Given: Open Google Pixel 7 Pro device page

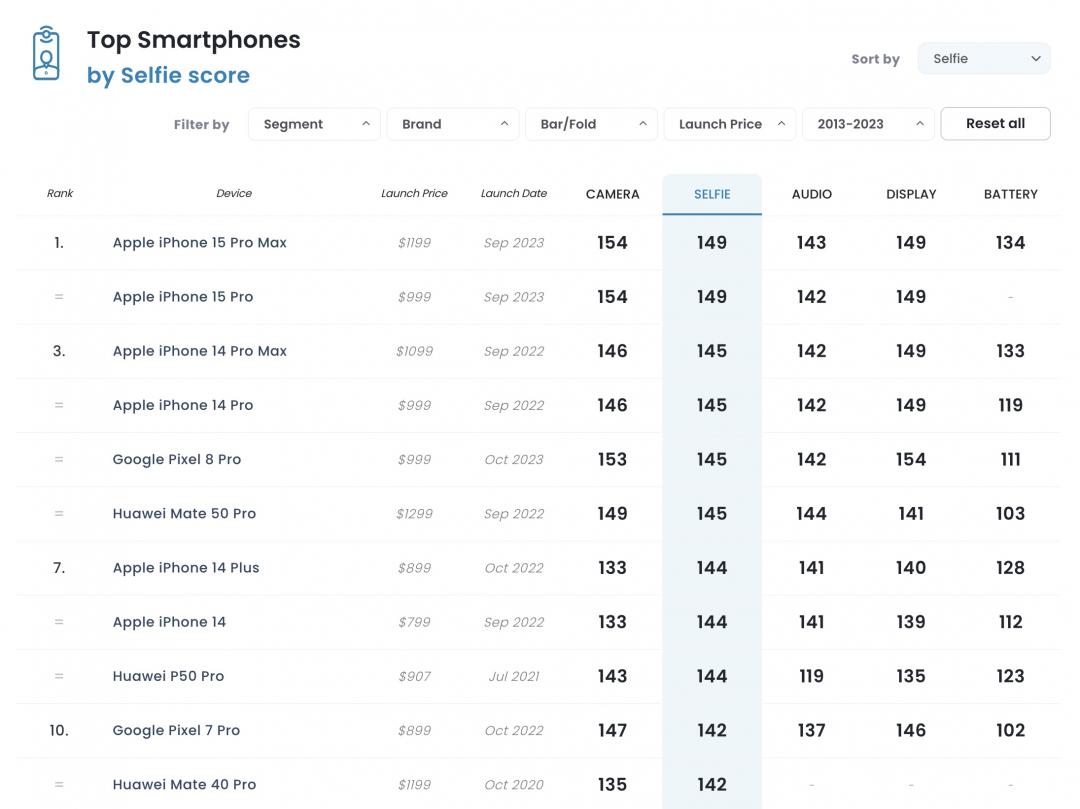Looking at the screenshot, I should point(176,730).
